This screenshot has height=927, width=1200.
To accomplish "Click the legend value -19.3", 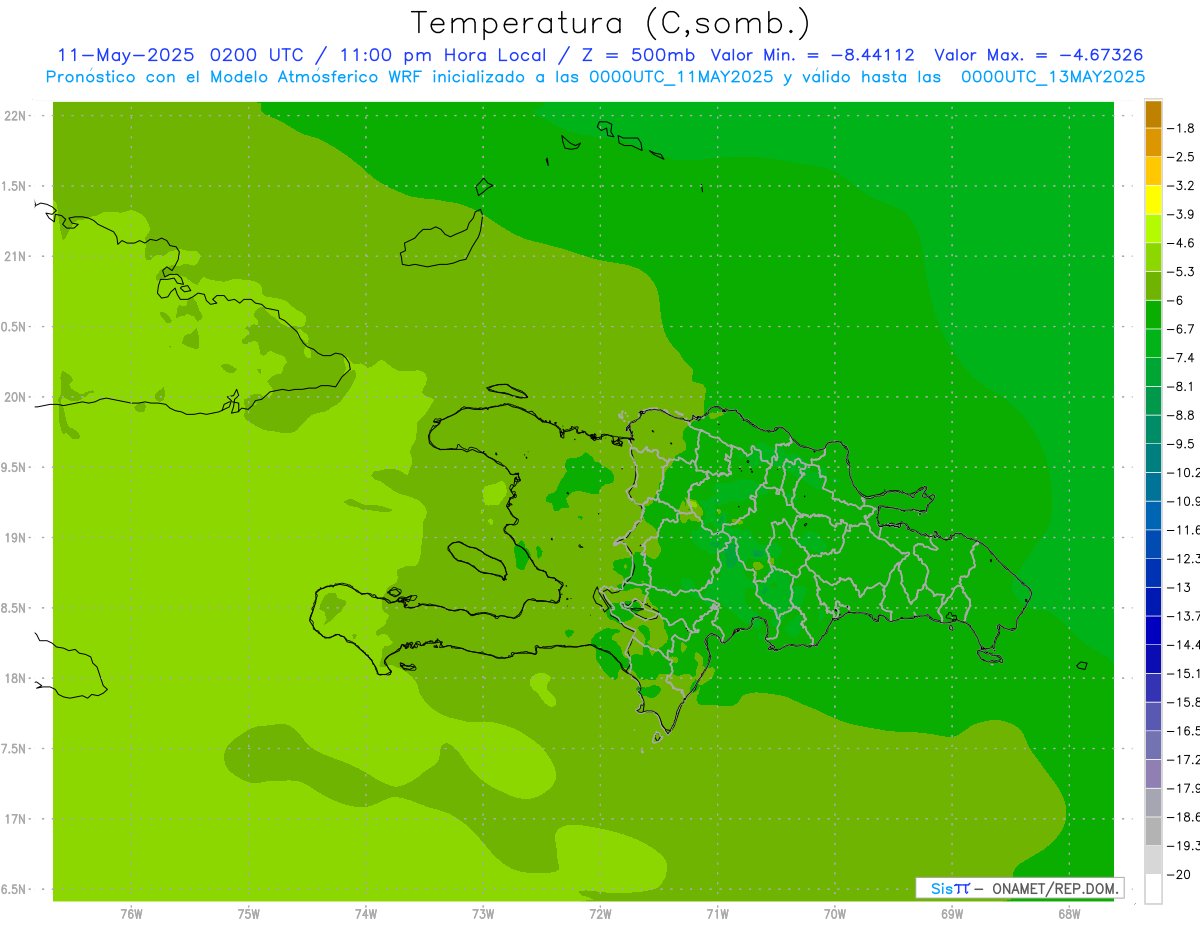I will coord(1182,846).
